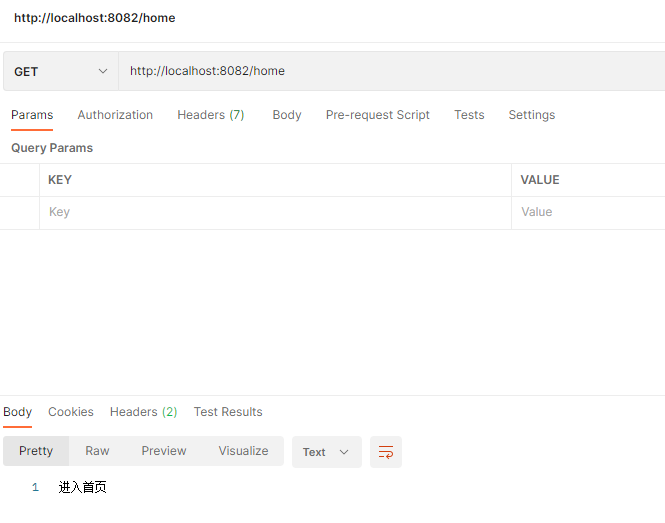This screenshot has width=665, height=523.
Task: Switch to the Raw response view
Action: point(97,451)
